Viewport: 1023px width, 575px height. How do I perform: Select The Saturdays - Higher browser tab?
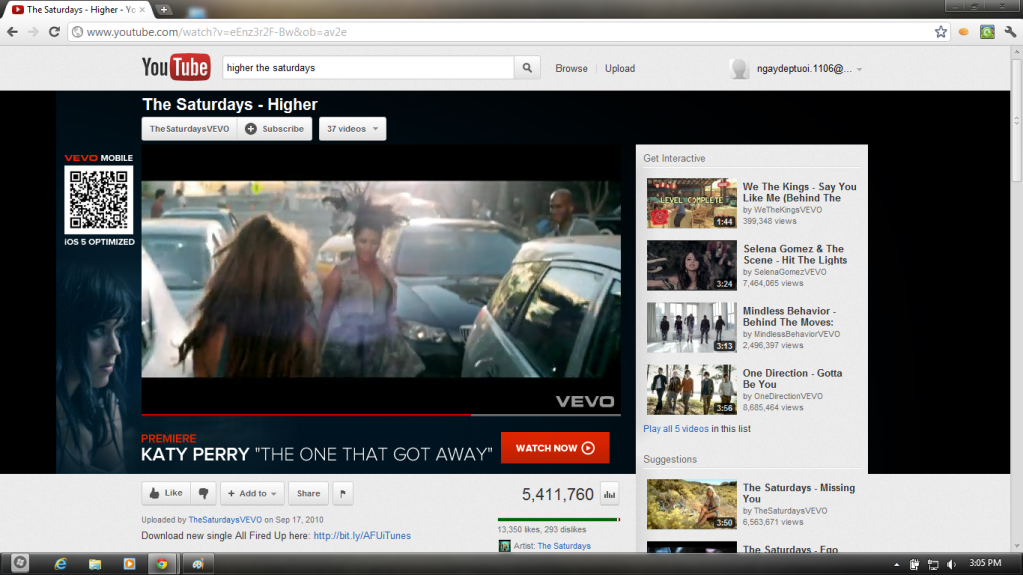[x=78, y=10]
